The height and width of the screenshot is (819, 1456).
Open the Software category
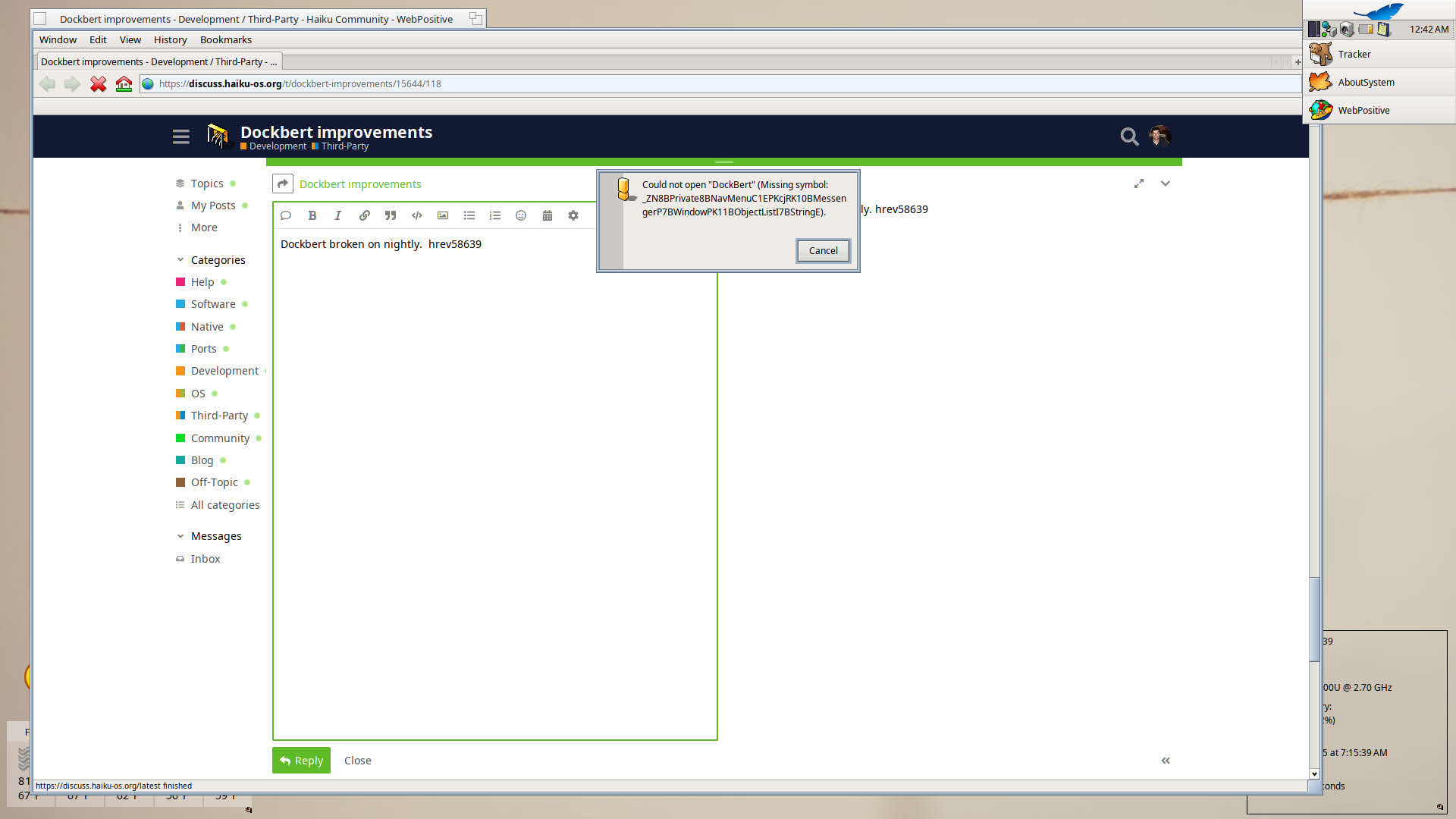pos(212,304)
